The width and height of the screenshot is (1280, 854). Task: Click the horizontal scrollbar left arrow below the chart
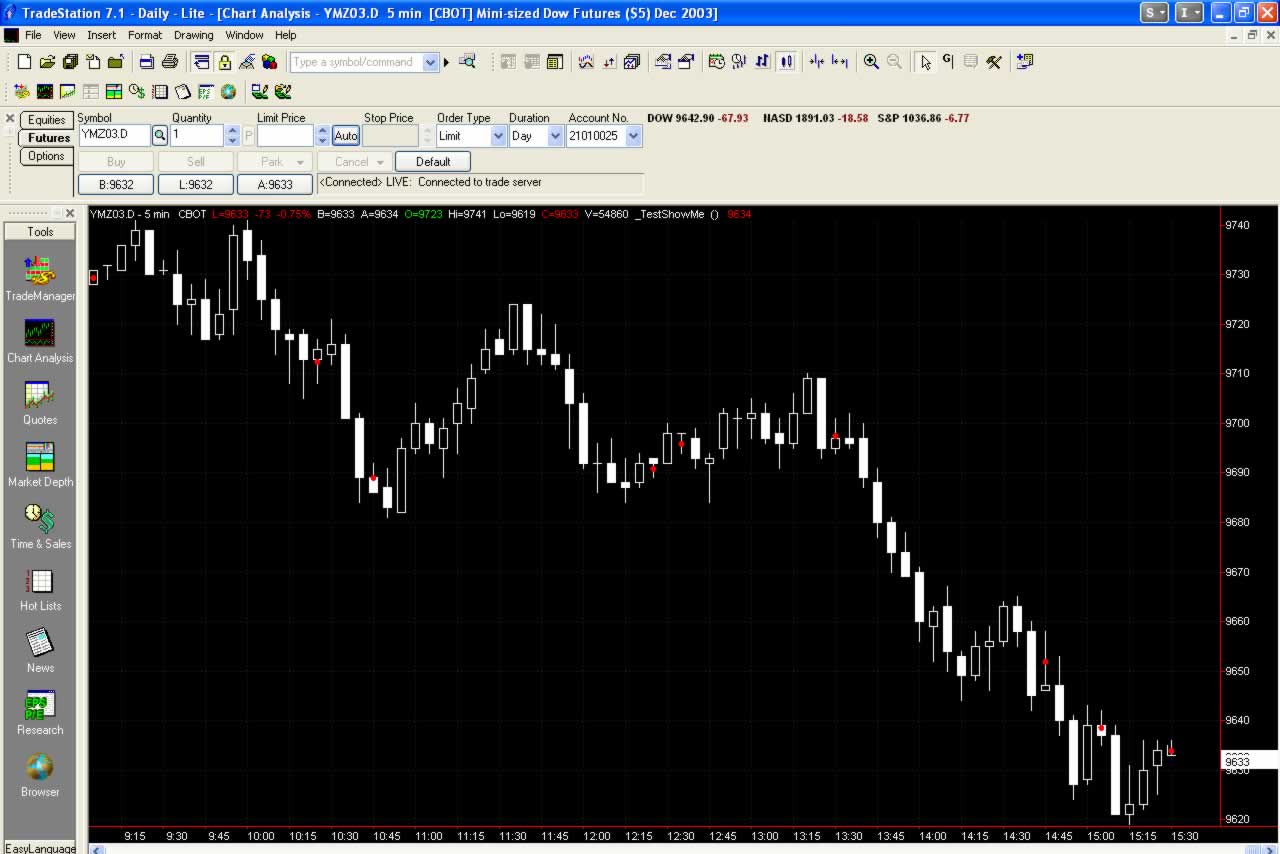coord(97,850)
